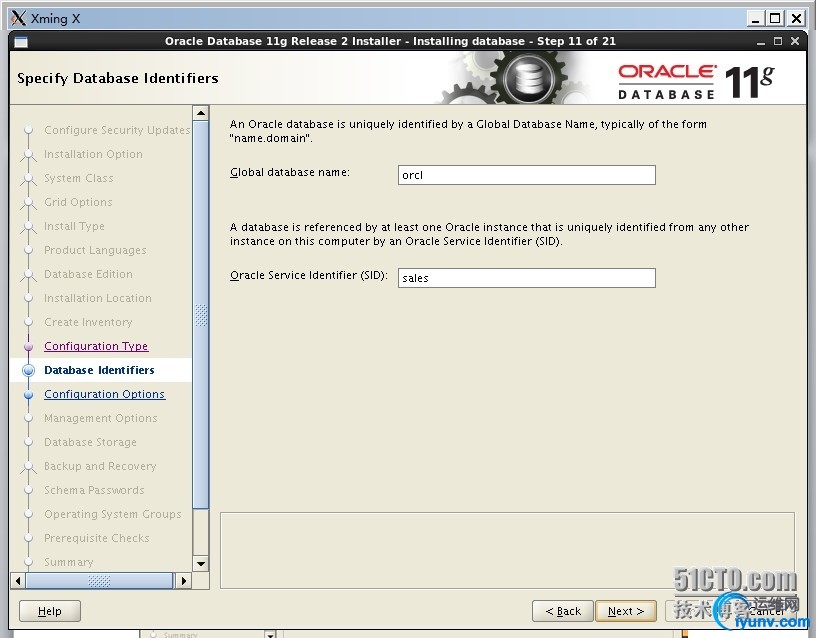
Task: Minimize the Oracle installer window
Action: pyautogui.click(x=761, y=42)
